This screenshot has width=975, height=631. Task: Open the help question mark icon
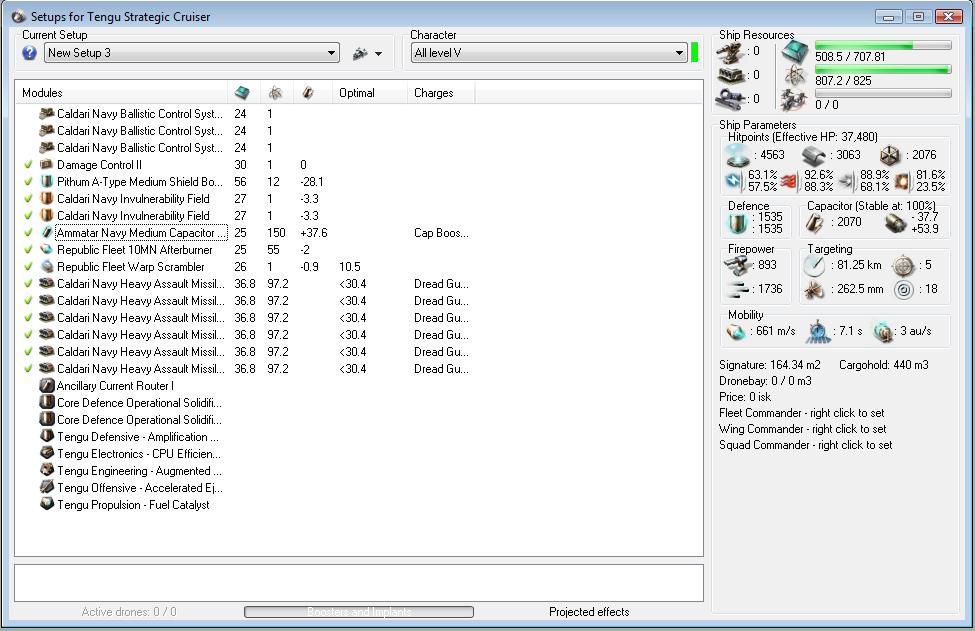(x=29, y=53)
